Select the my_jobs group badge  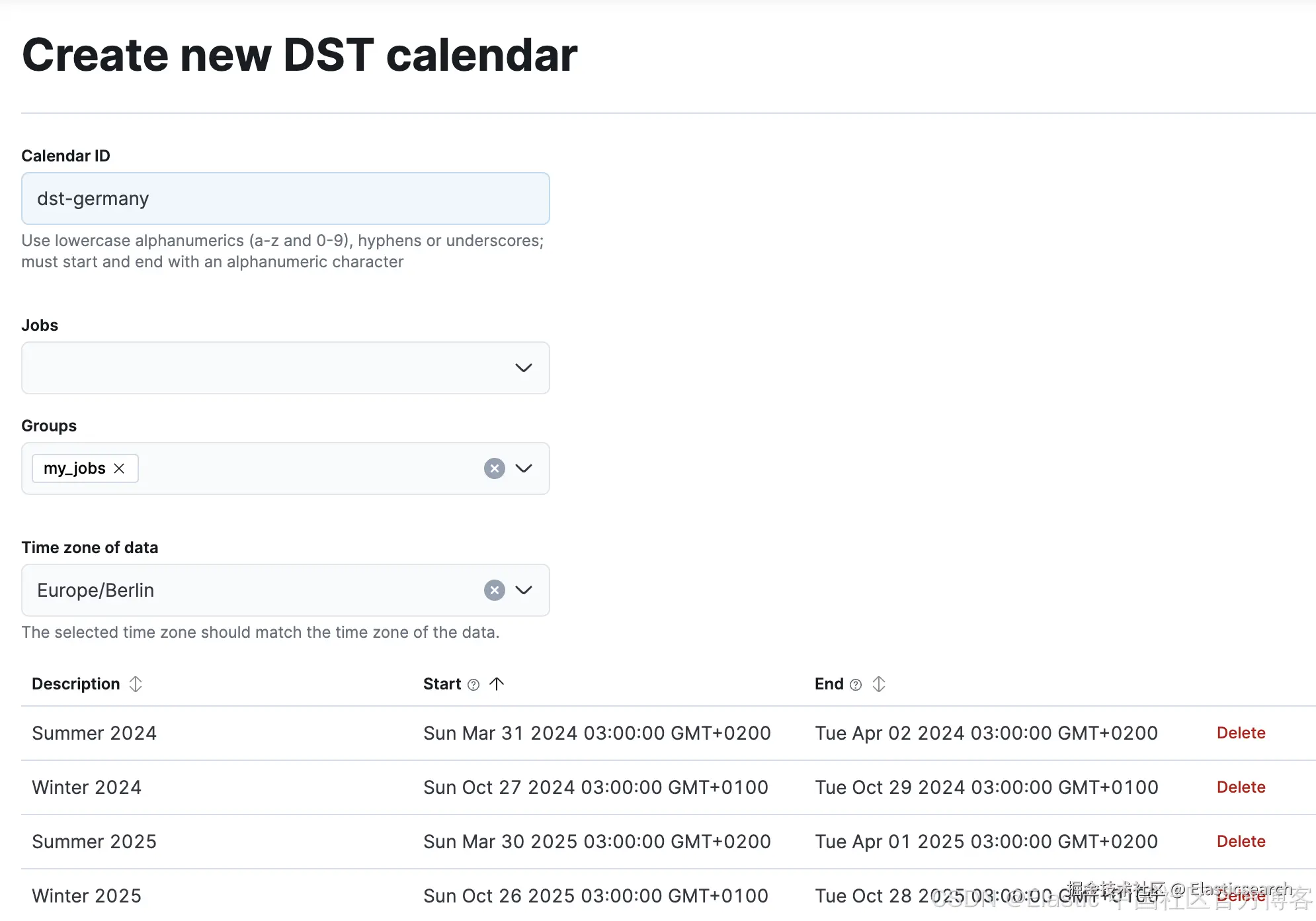[75, 468]
